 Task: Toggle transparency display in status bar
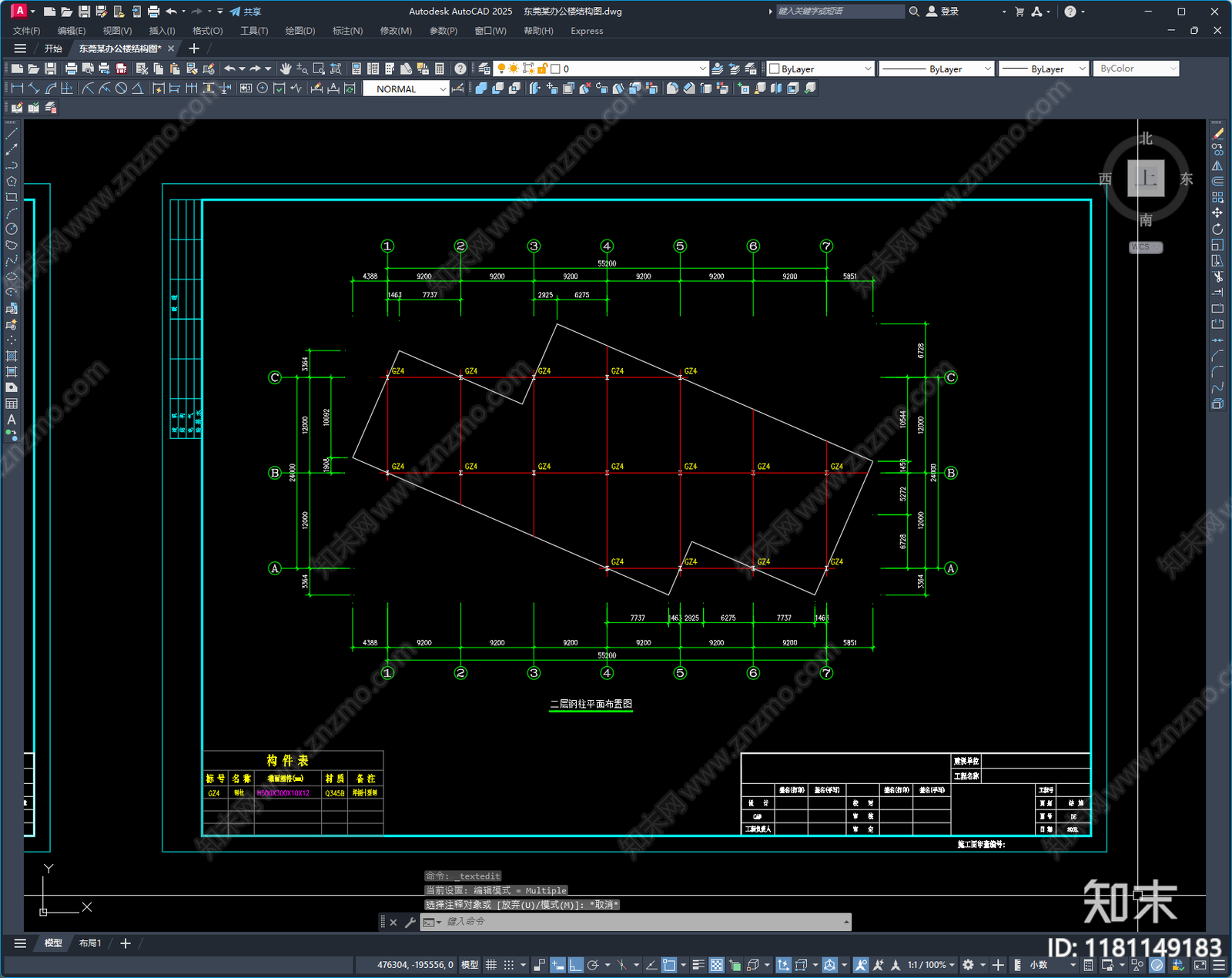[716, 965]
